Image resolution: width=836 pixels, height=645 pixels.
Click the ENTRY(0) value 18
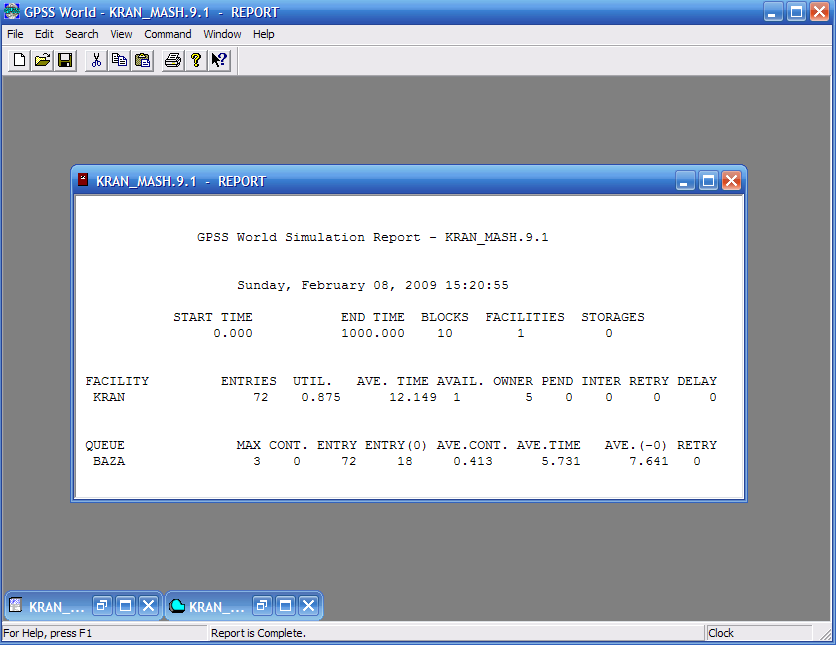click(x=405, y=461)
